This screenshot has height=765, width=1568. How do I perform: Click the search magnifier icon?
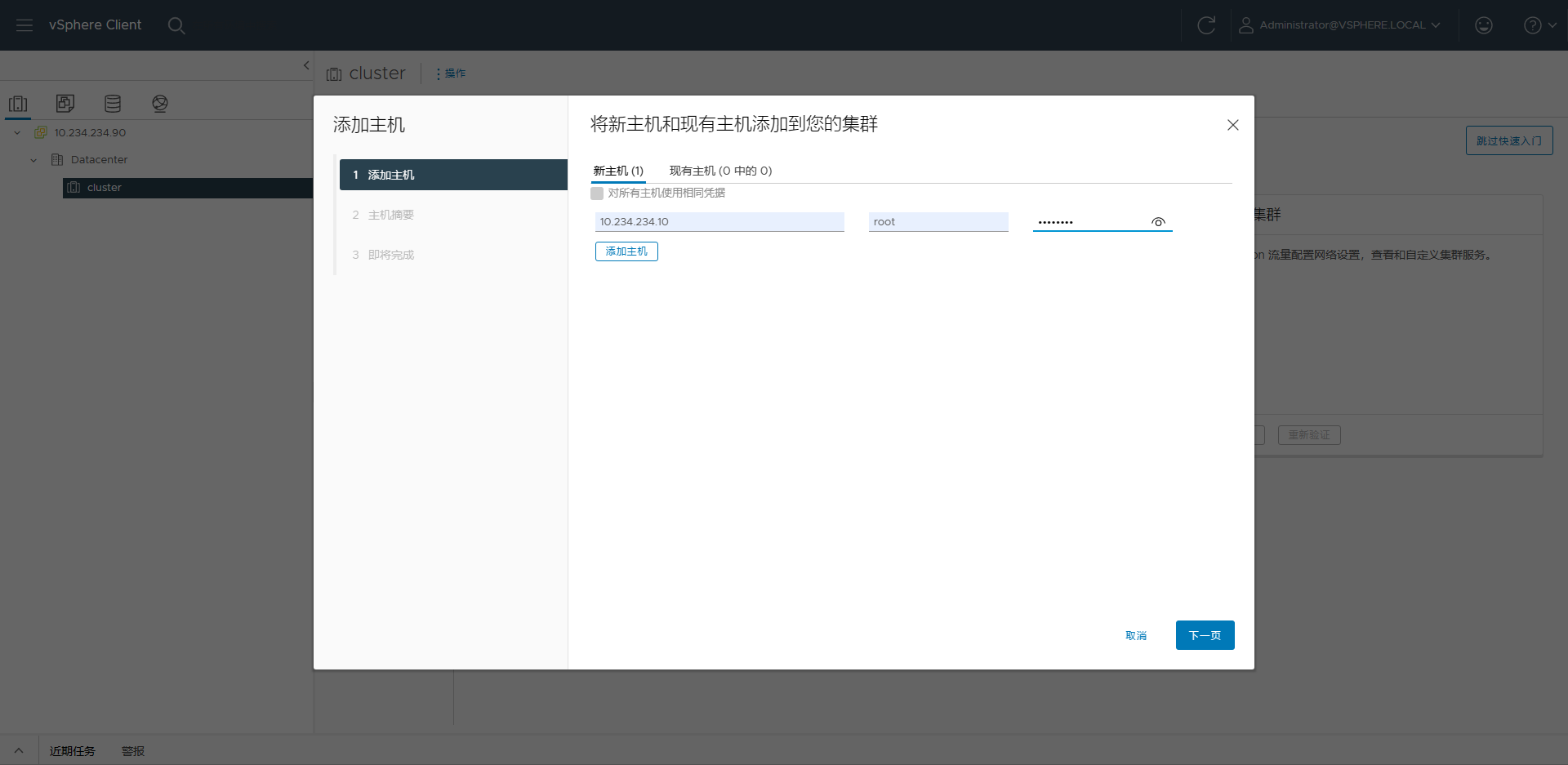tap(176, 25)
